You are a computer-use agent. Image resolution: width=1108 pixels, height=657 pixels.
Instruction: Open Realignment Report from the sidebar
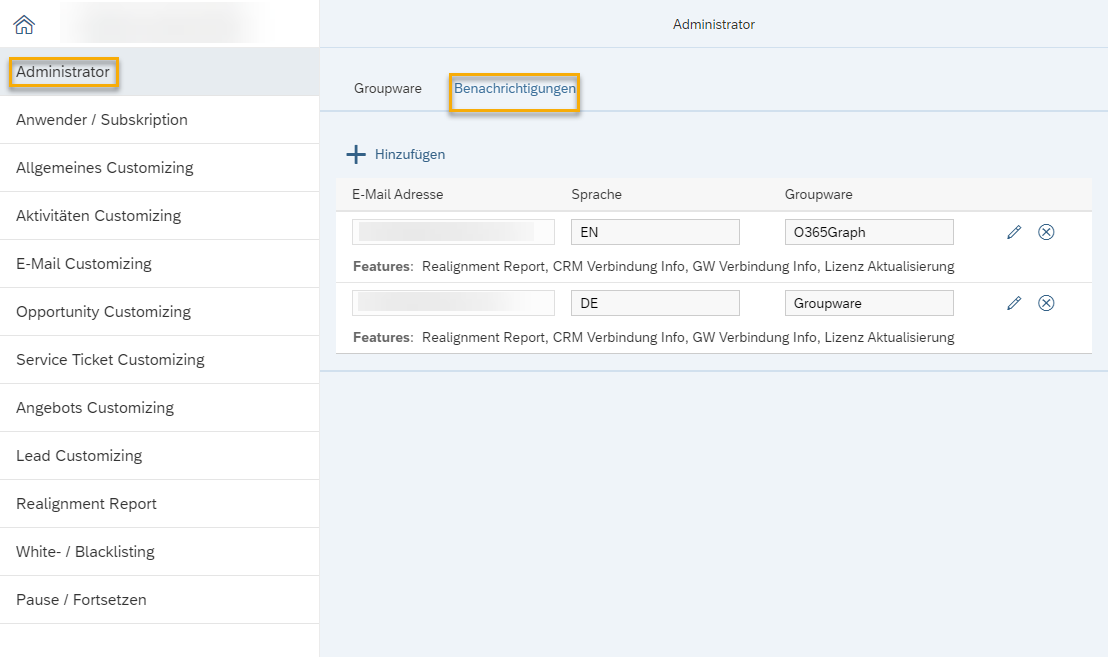point(86,504)
